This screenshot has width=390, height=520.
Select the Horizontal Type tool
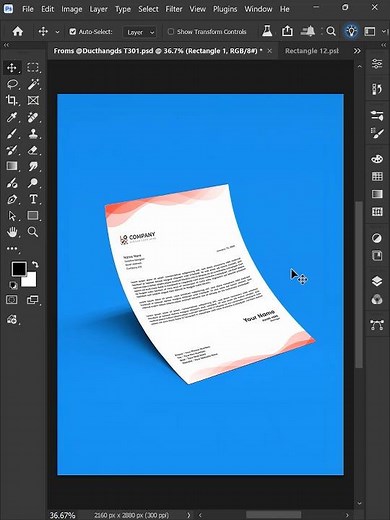coord(33,199)
